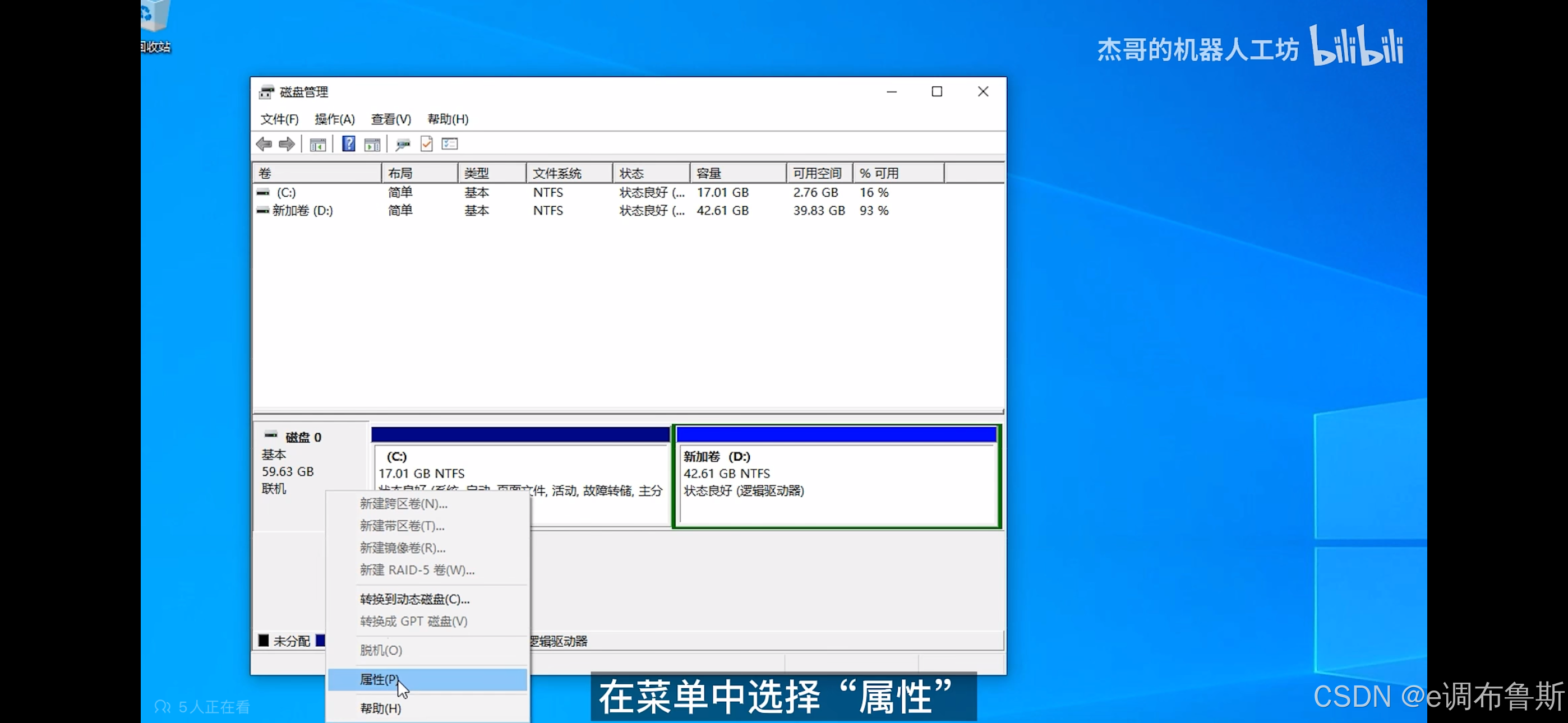Close the Disk Management window
The height and width of the screenshot is (723, 1568).
tap(983, 92)
